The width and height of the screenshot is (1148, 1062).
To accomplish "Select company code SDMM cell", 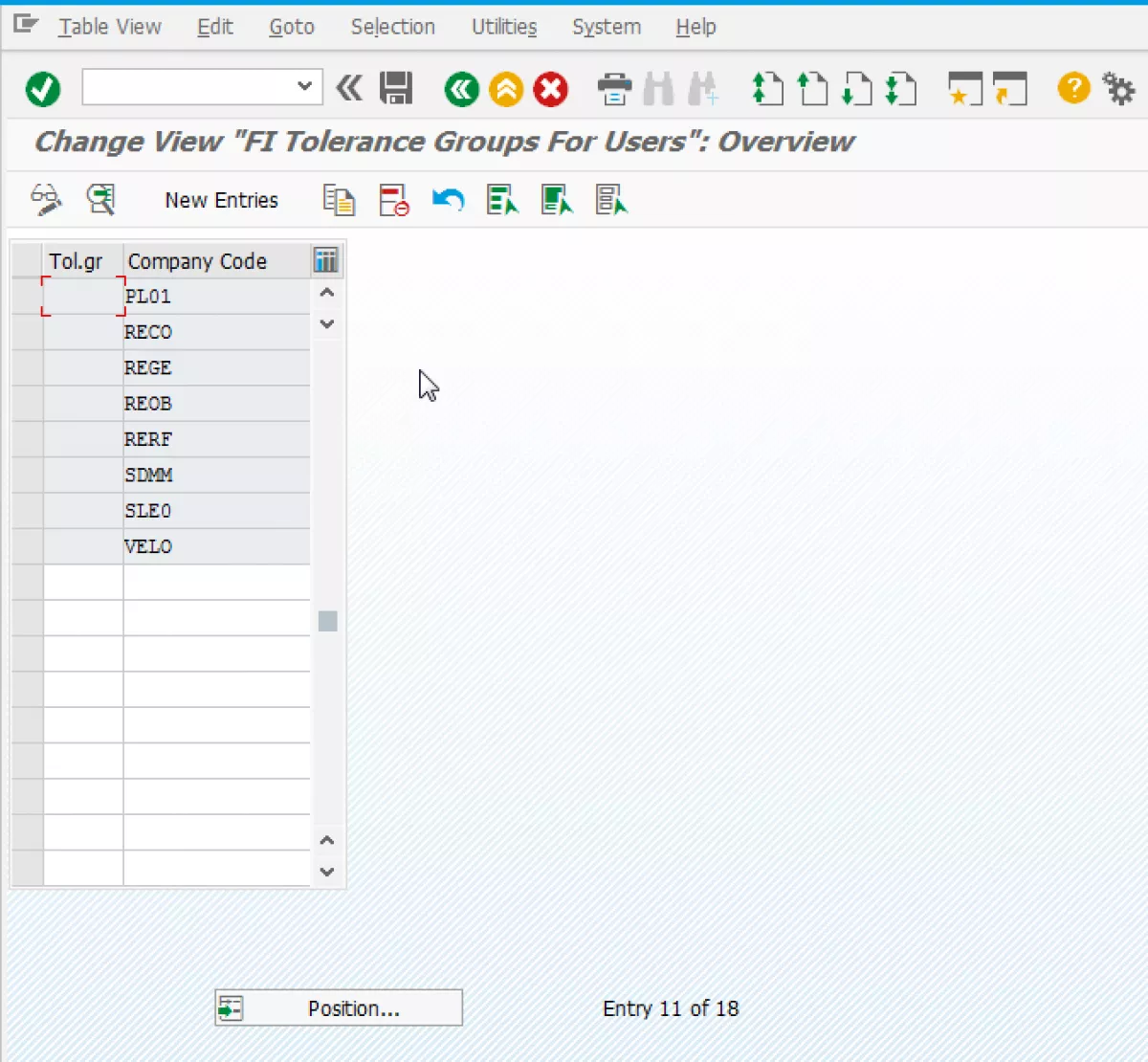I will pyautogui.click(x=216, y=475).
